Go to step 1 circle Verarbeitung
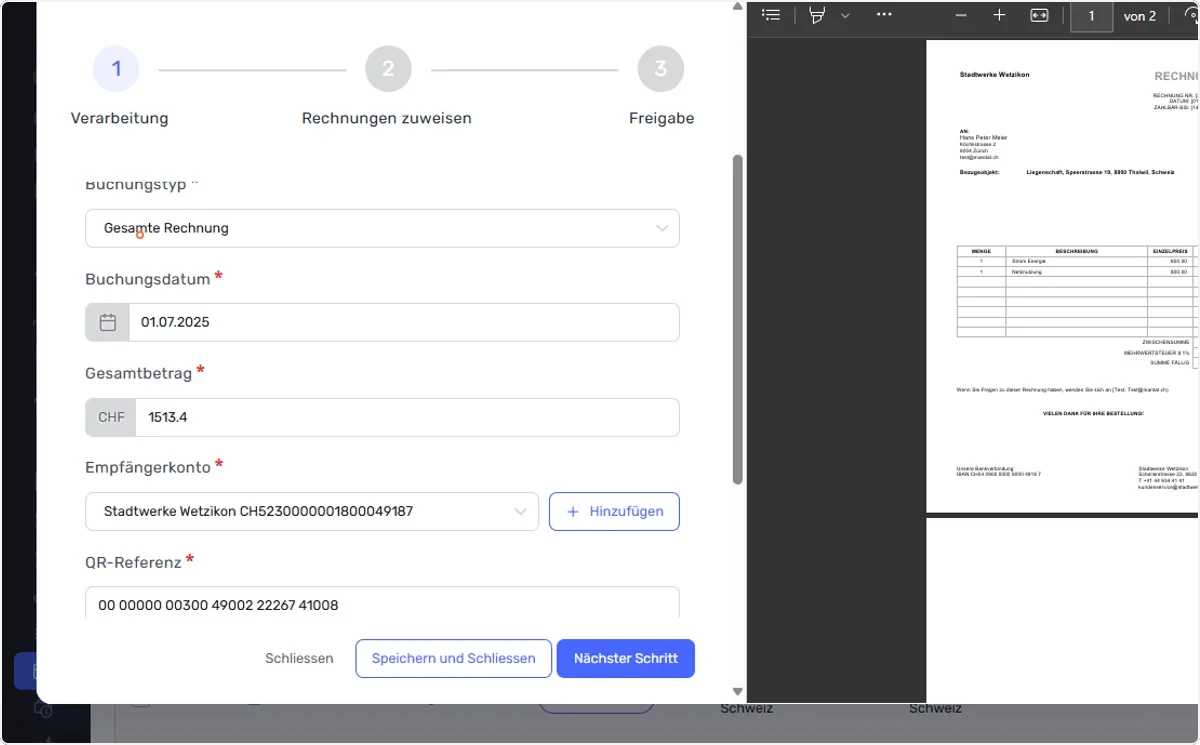Image resolution: width=1200 pixels, height=745 pixels. click(x=116, y=69)
